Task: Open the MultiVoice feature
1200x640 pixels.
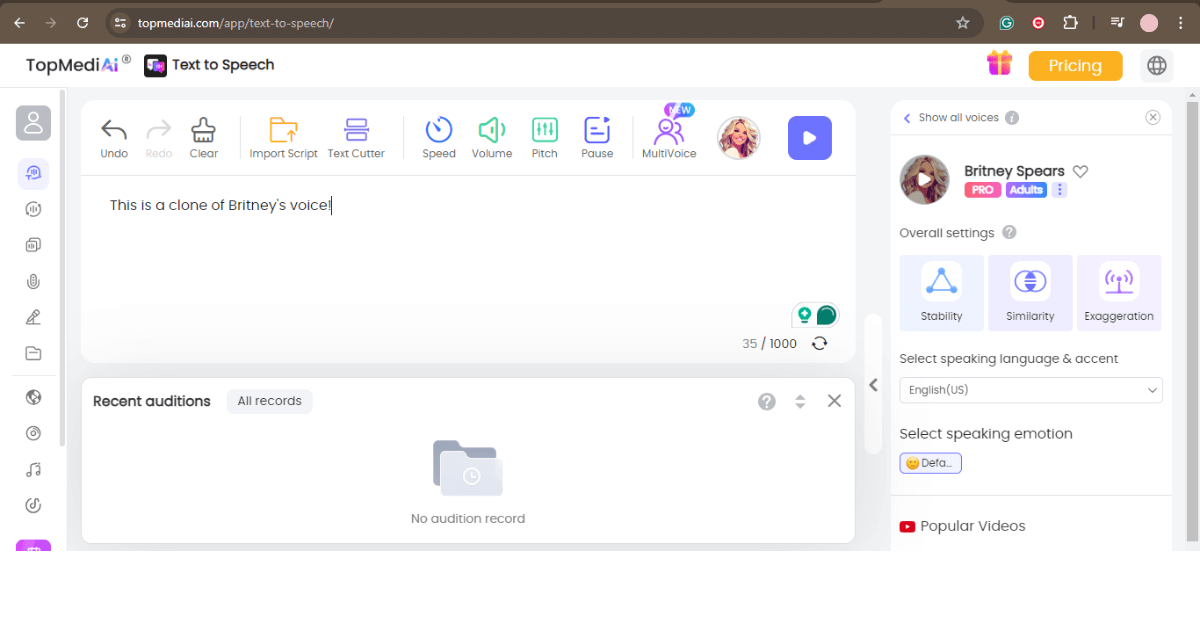Action: pos(669,132)
